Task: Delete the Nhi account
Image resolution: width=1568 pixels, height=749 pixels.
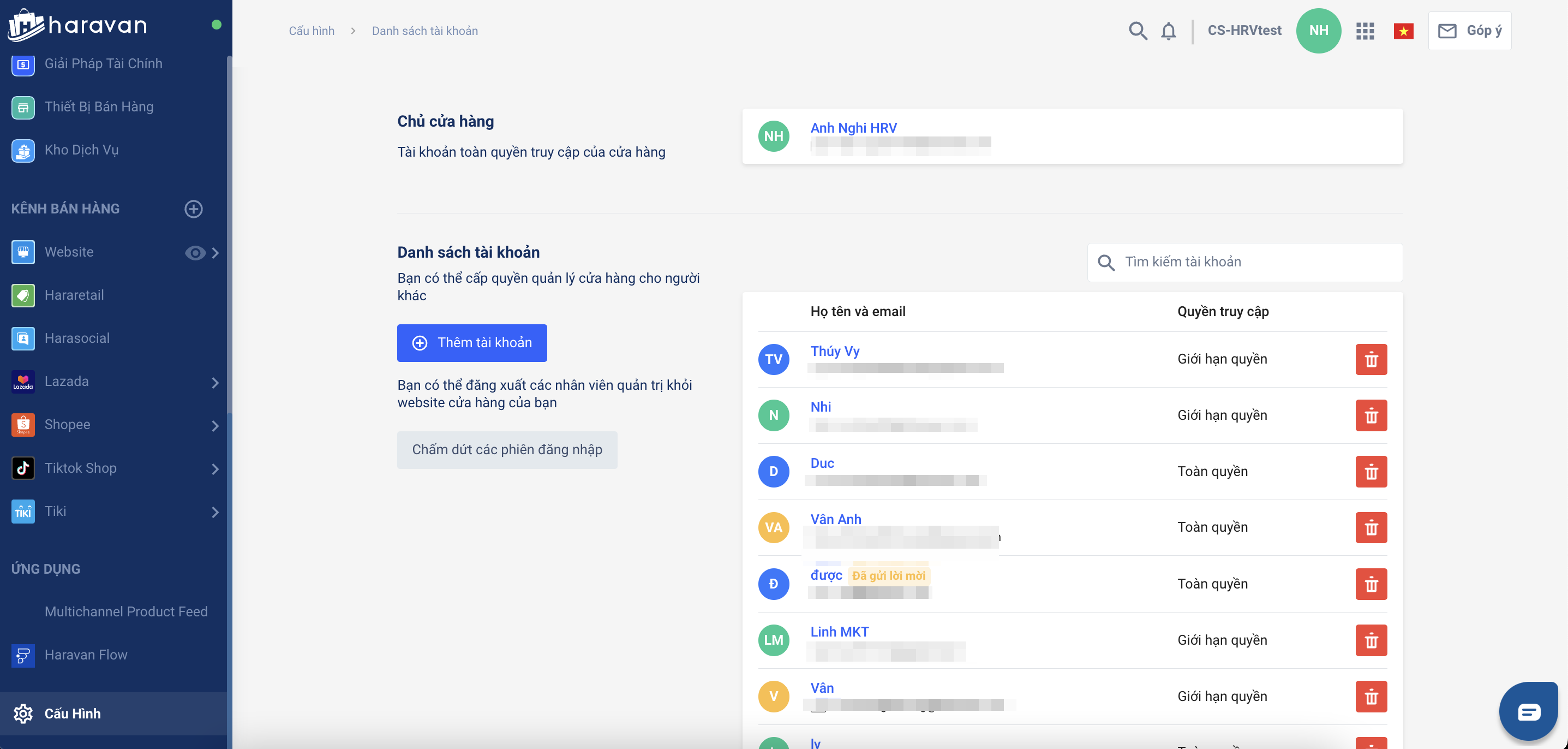Action: 1371,415
